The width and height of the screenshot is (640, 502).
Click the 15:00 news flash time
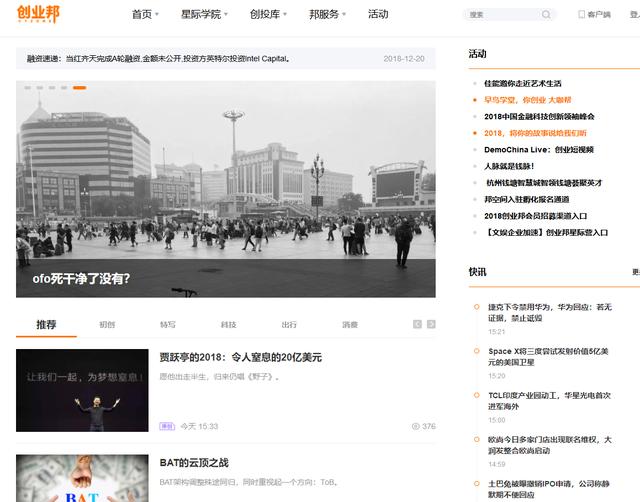pos(497,420)
